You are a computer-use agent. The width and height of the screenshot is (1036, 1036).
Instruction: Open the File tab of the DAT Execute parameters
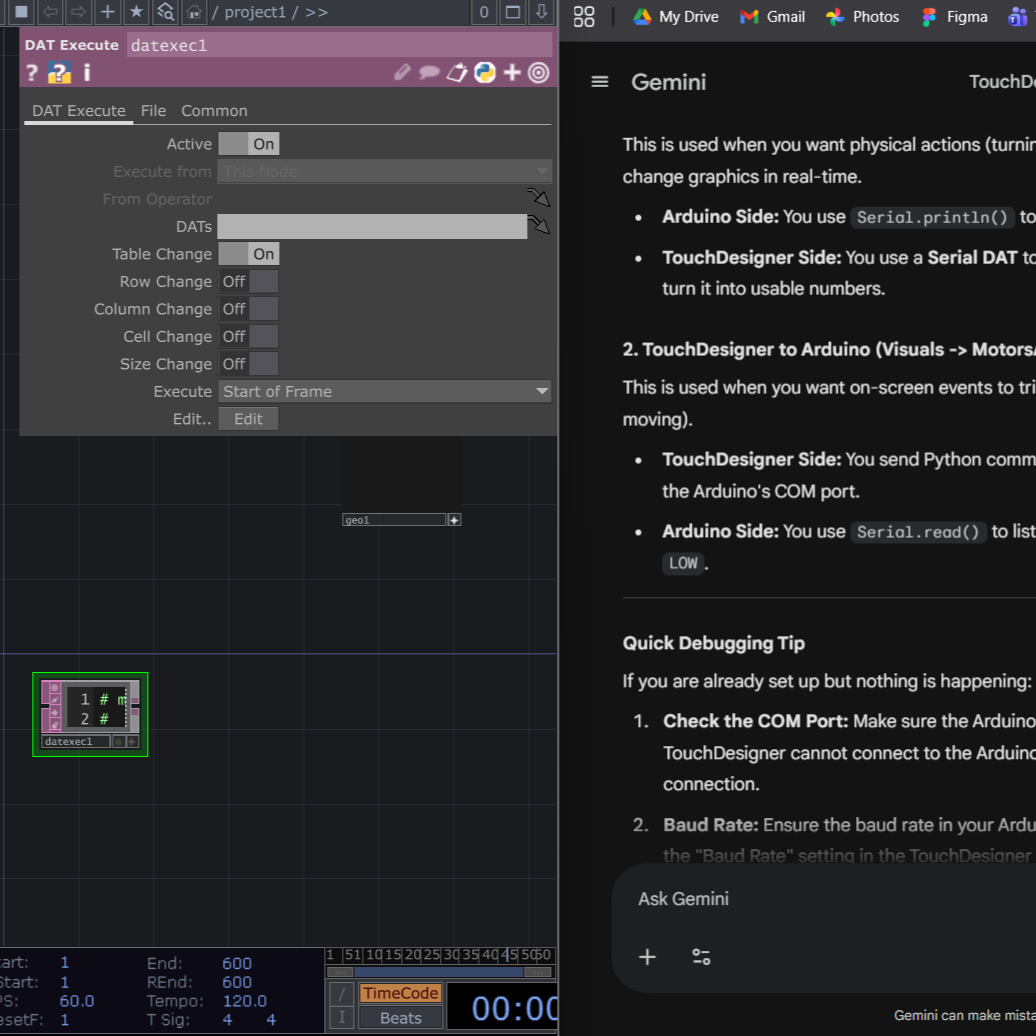click(x=153, y=110)
